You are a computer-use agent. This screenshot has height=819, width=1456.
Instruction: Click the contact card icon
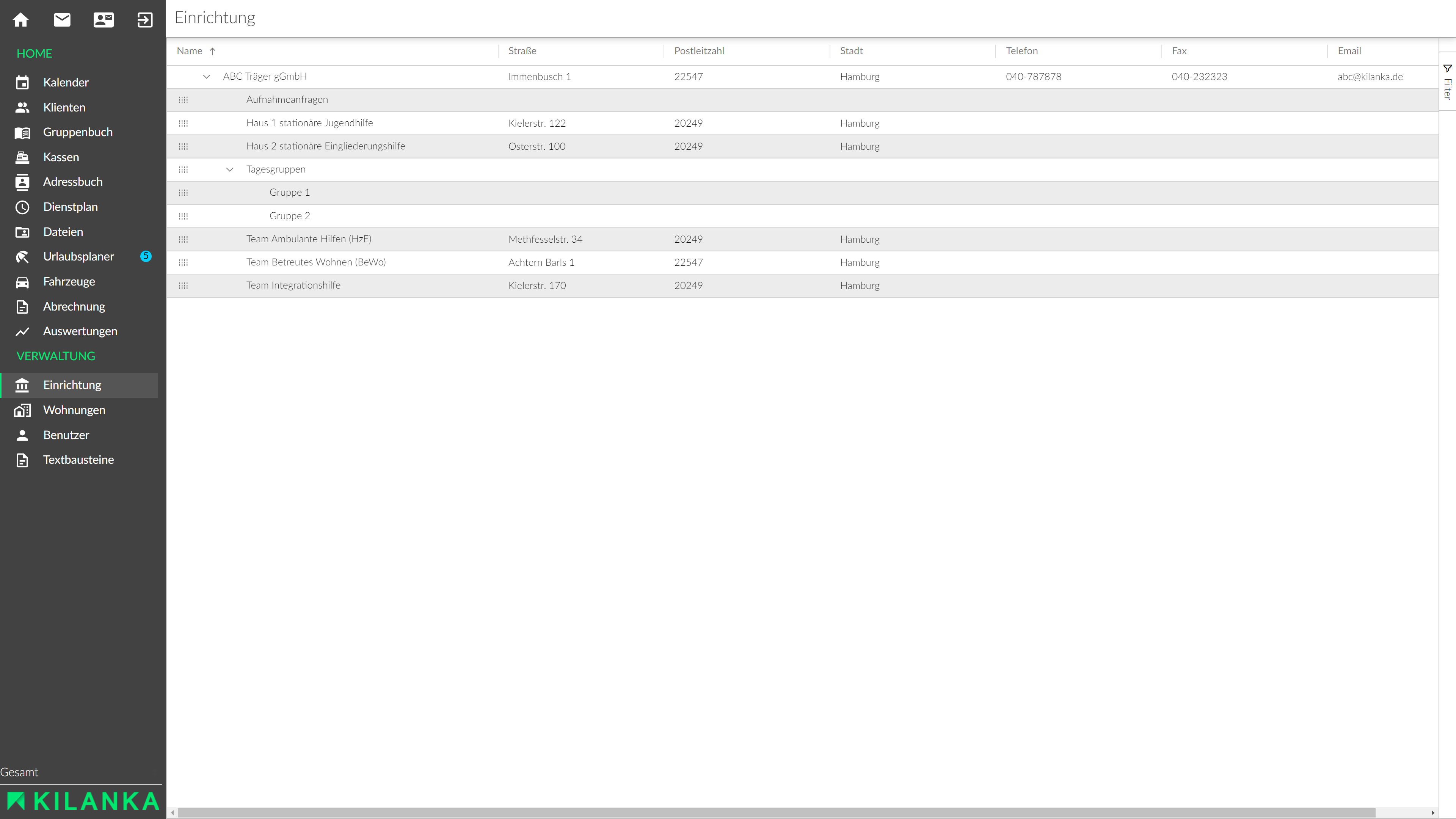104,20
